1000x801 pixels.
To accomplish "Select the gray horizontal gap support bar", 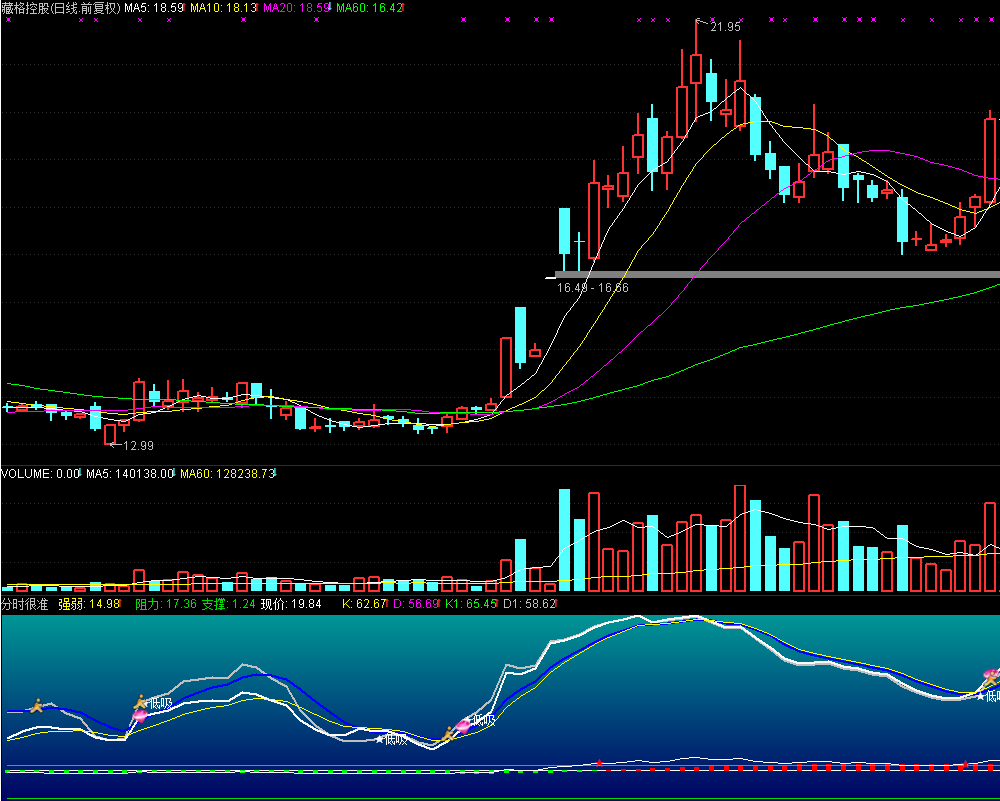I will [777, 275].
